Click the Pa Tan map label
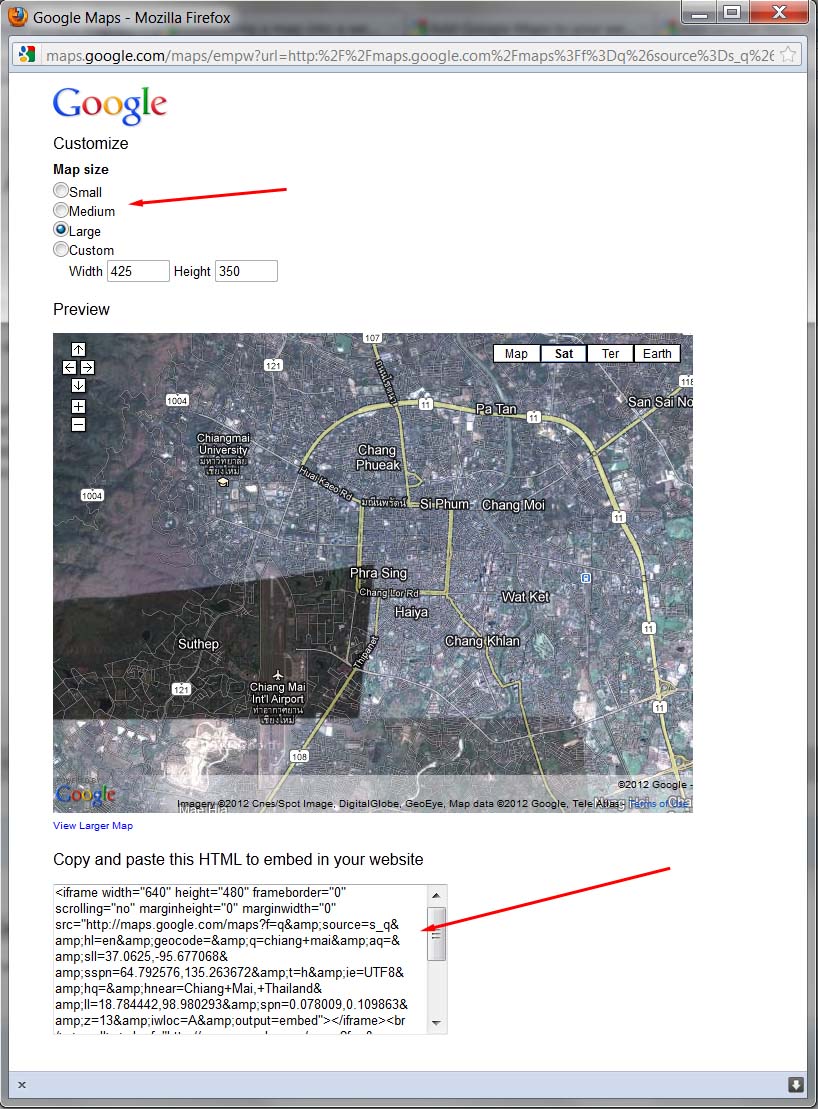 [x=496, y=409]
